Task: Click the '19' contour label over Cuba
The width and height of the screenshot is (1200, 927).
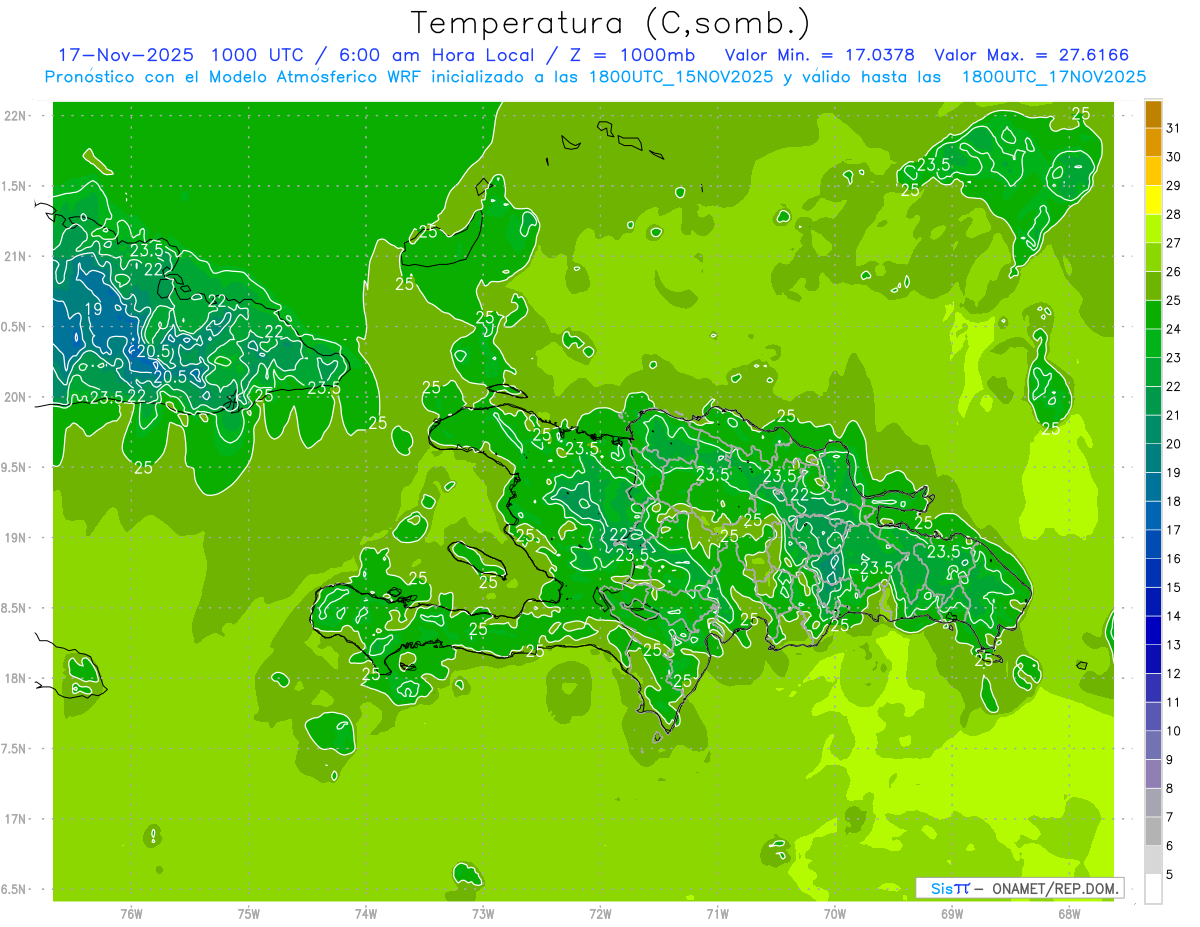Action: 93,309
